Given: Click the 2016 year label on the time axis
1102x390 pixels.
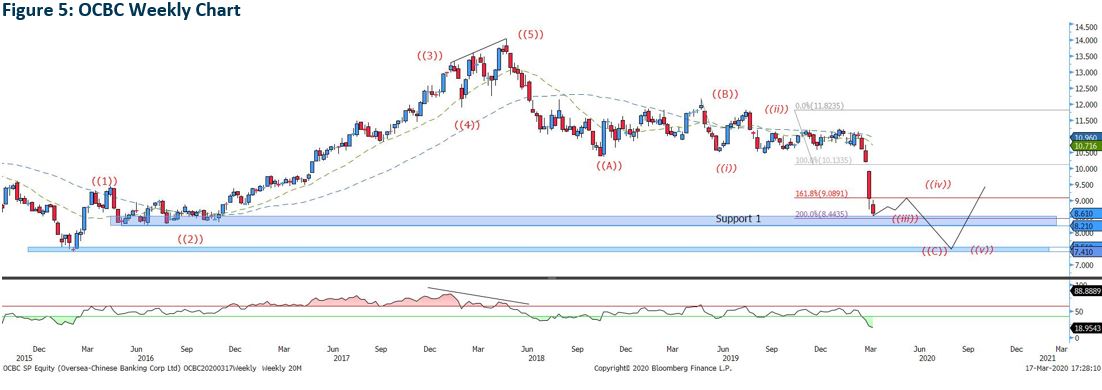Looking at the screenshot, I should coord(146,358).
